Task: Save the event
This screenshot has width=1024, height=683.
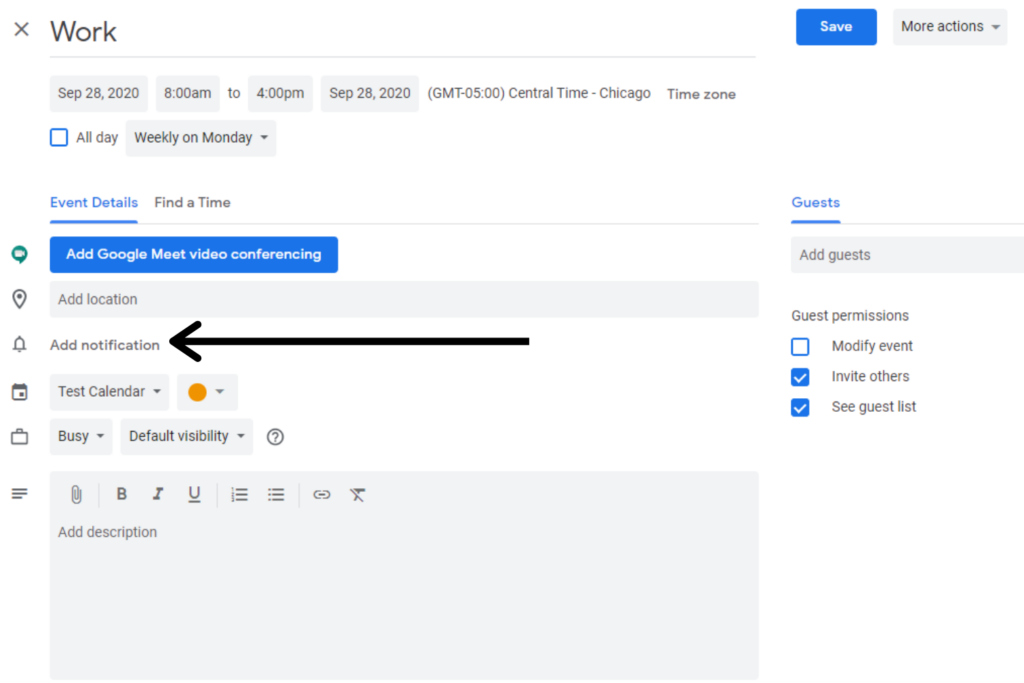Action: pyautogui.click(x=836, y=27)
